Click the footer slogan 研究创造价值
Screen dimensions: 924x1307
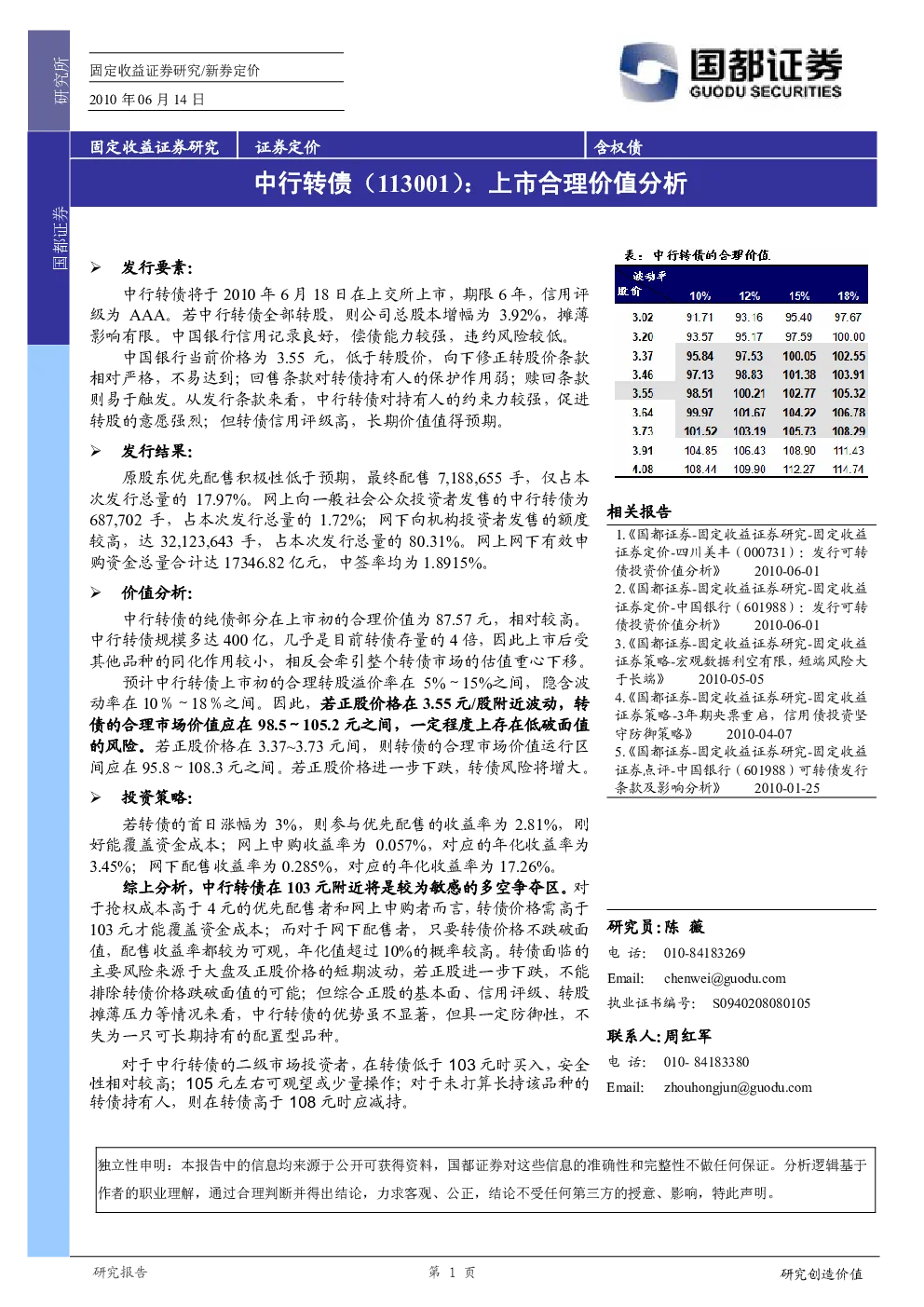pyautogui.click(x=822, y=1273)
